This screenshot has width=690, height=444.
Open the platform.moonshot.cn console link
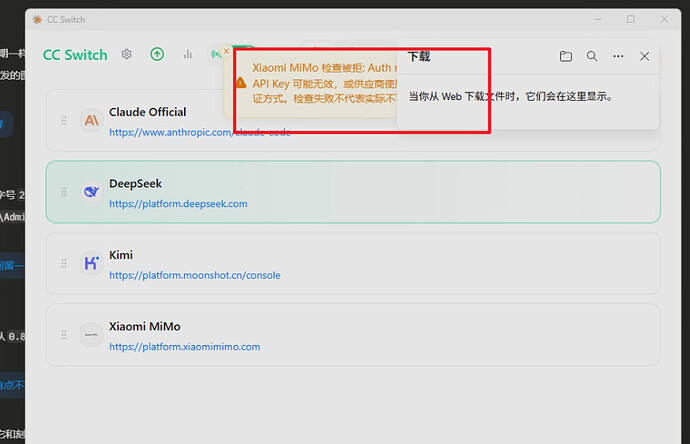pyautogui.click(x=195, y=275)
